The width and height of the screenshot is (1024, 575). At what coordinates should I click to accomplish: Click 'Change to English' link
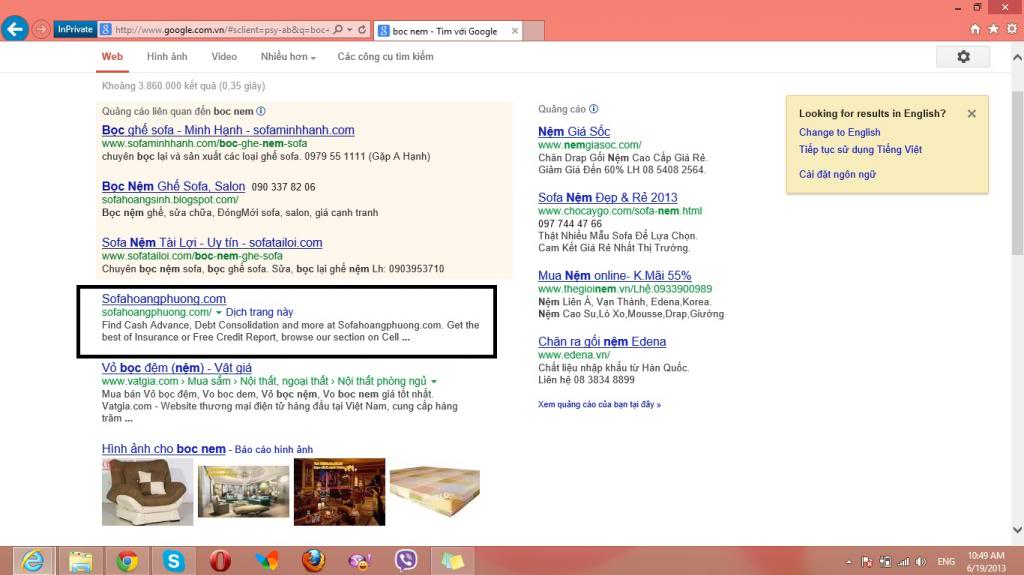coord(839,132)
